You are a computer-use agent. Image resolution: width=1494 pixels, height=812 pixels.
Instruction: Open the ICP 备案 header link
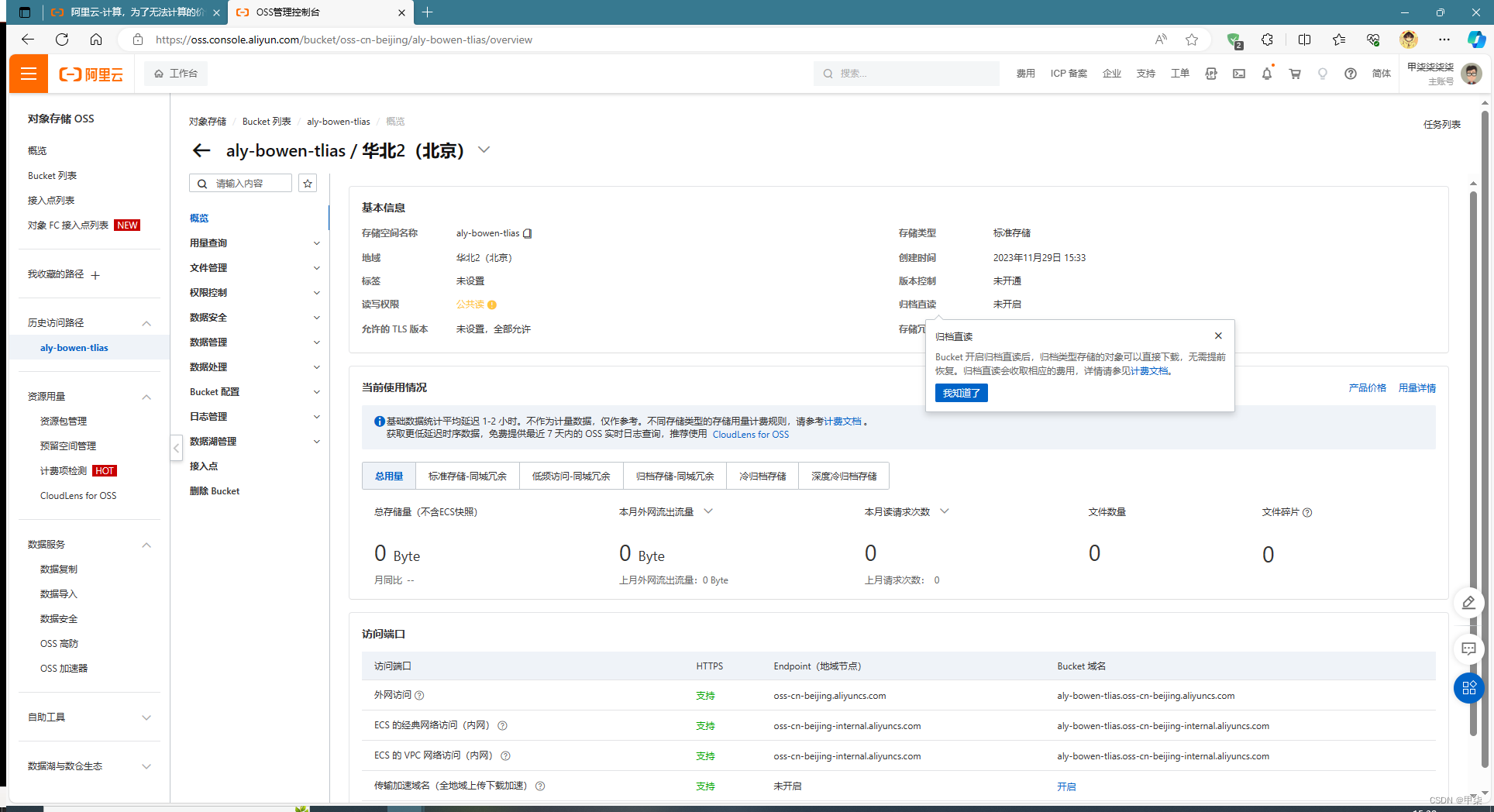tap(1069, 74)
